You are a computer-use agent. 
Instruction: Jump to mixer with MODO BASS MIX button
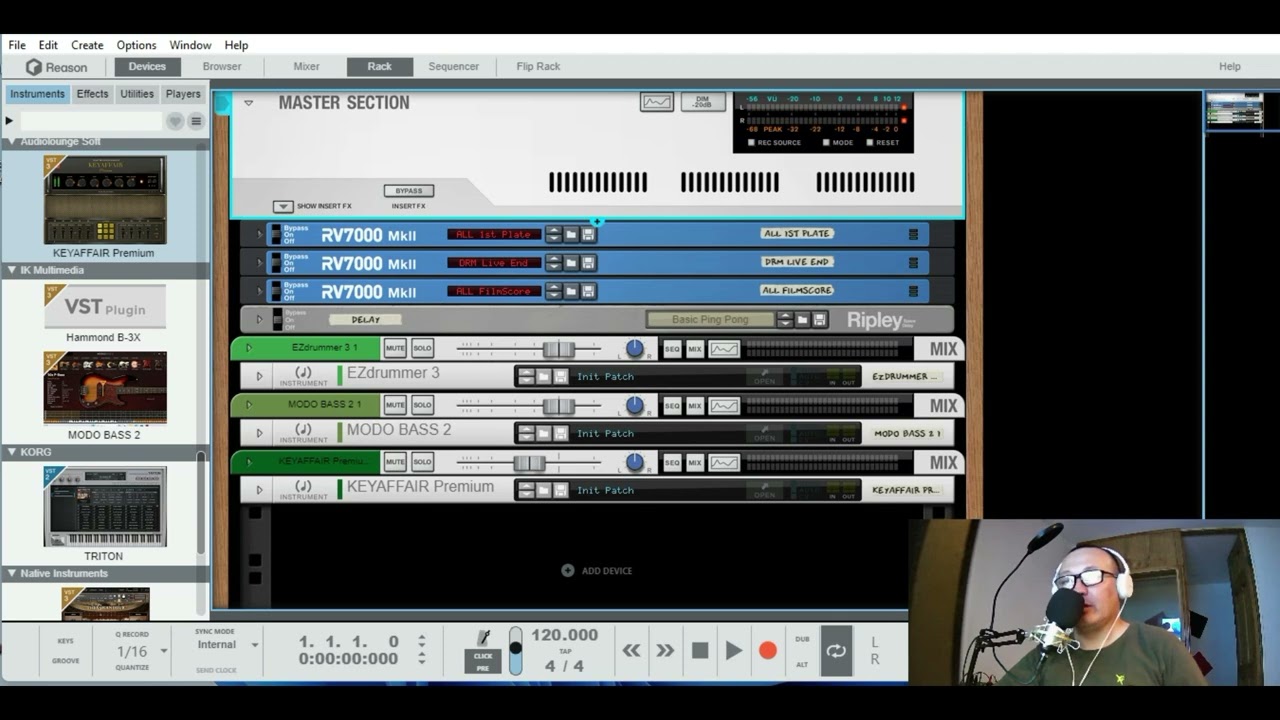pos(695,406)
